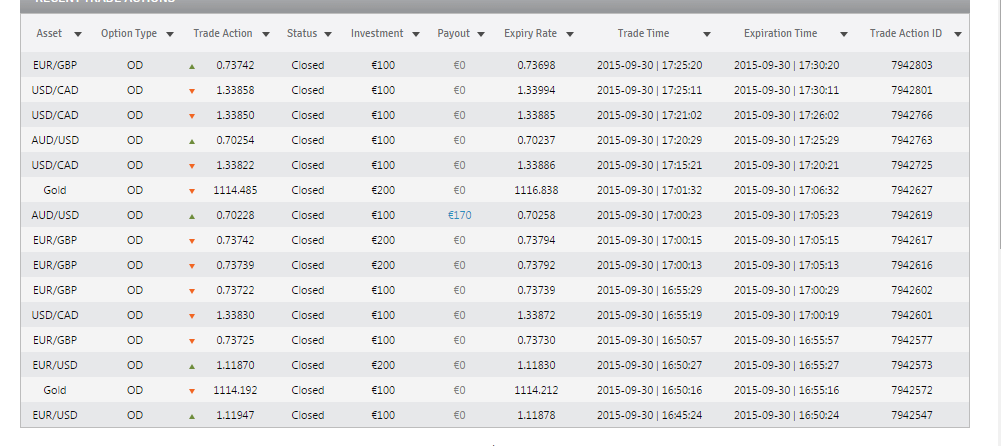
Task: Click the green up arrow for trade 7942803
Action: (x=191, y=66)
